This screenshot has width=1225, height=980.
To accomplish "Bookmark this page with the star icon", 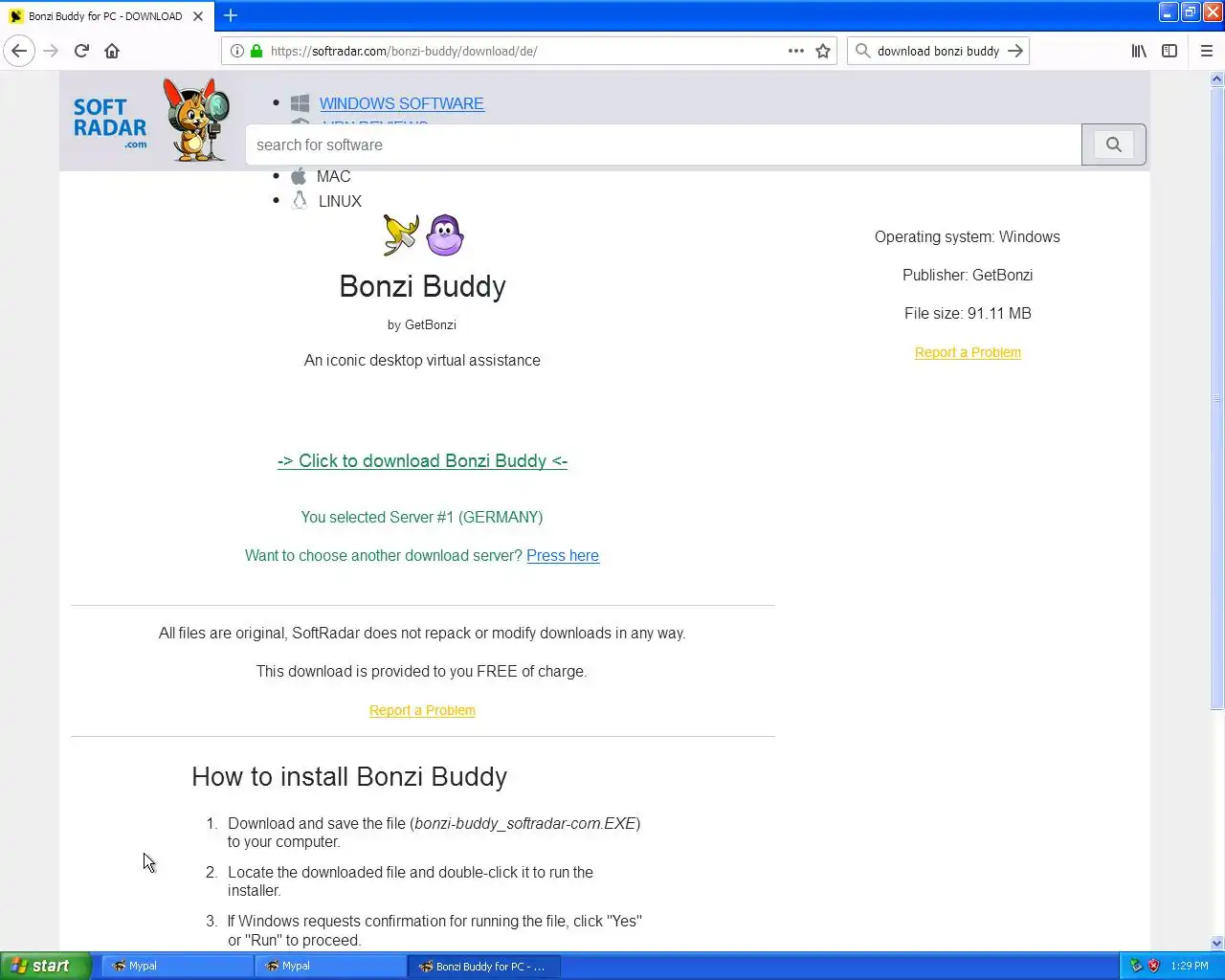I will coord(823,51).
